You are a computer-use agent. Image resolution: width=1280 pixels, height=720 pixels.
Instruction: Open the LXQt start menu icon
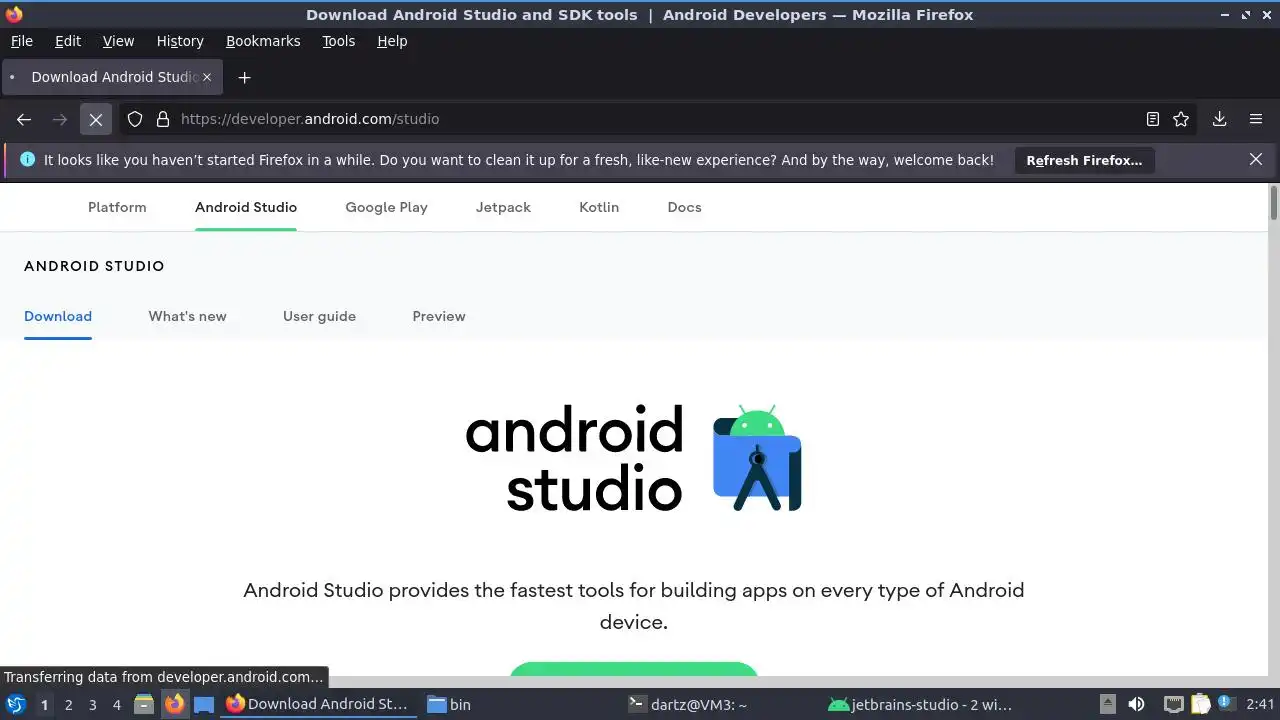tap(16, 704)
